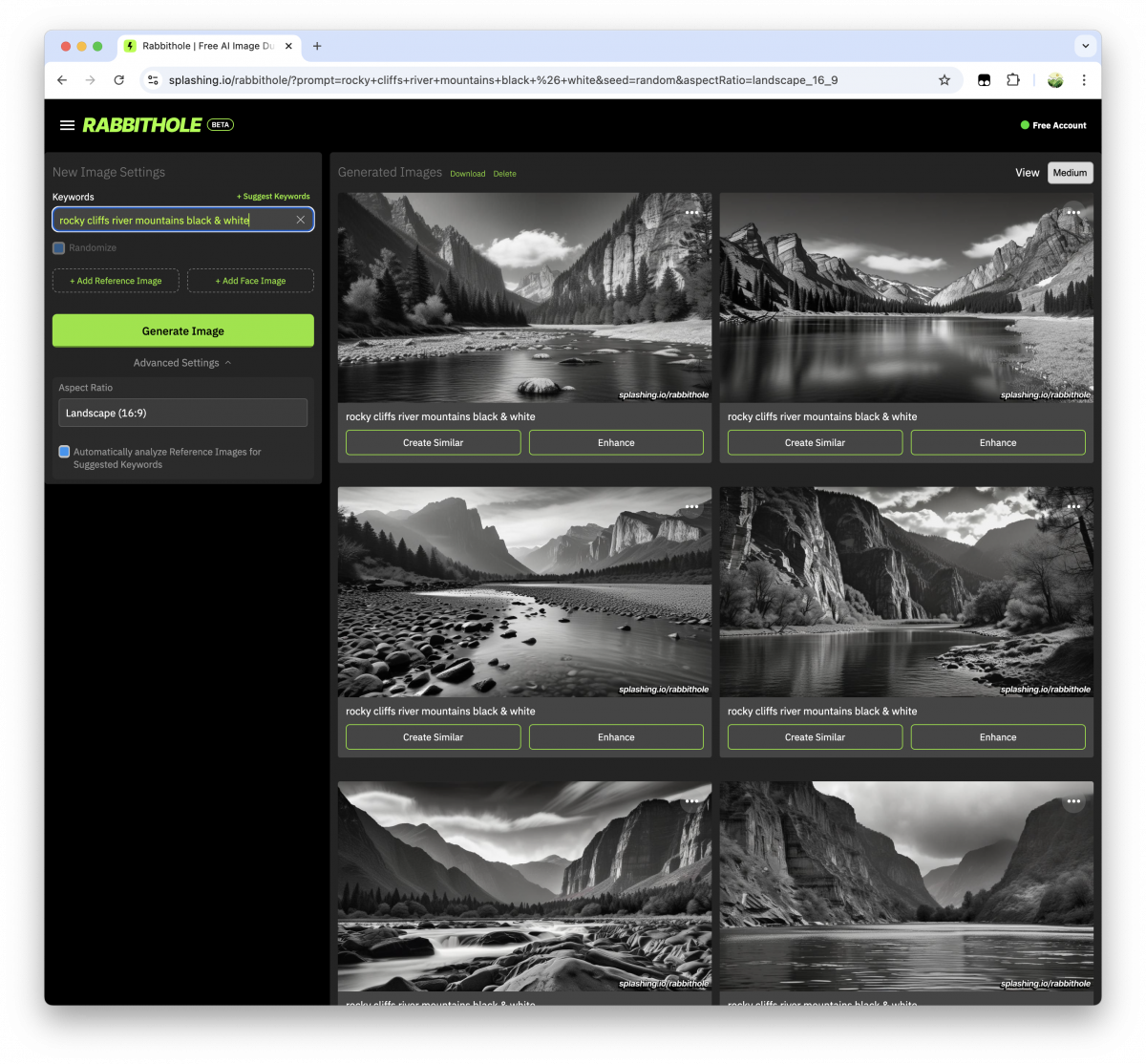Open thumbnail of dark cliff beside lake

pyautogui.click(x=906, y=592)
